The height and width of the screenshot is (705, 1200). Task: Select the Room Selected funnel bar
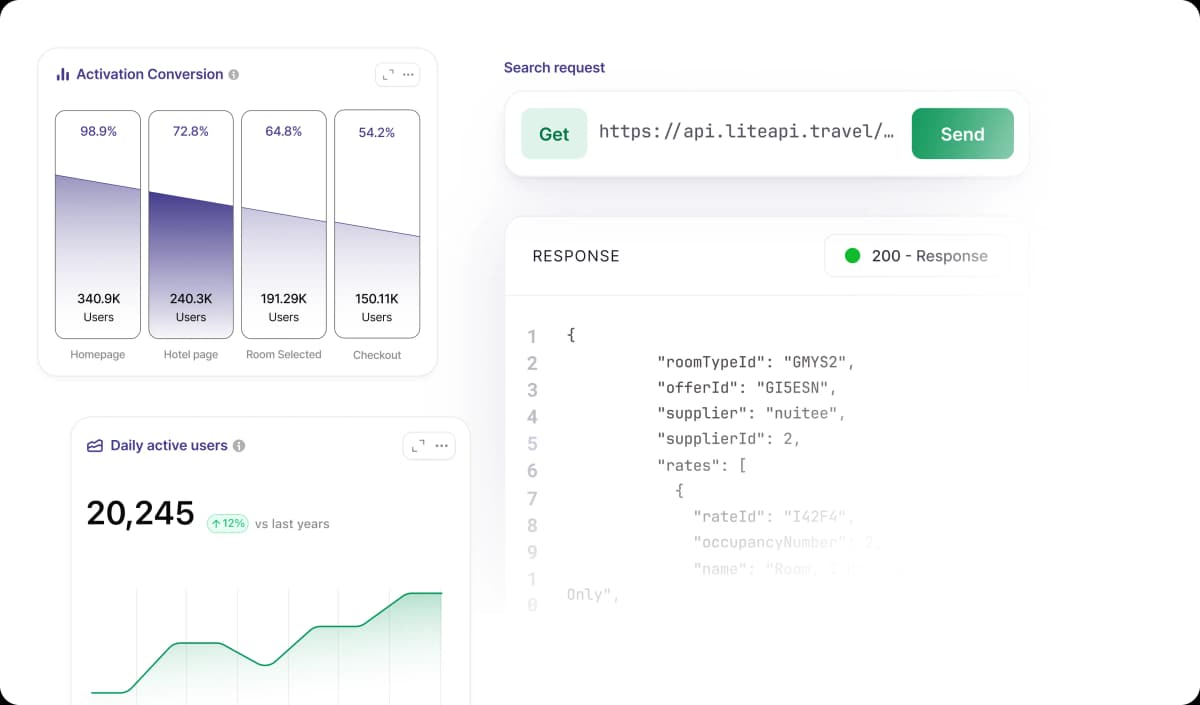[284, 225]
